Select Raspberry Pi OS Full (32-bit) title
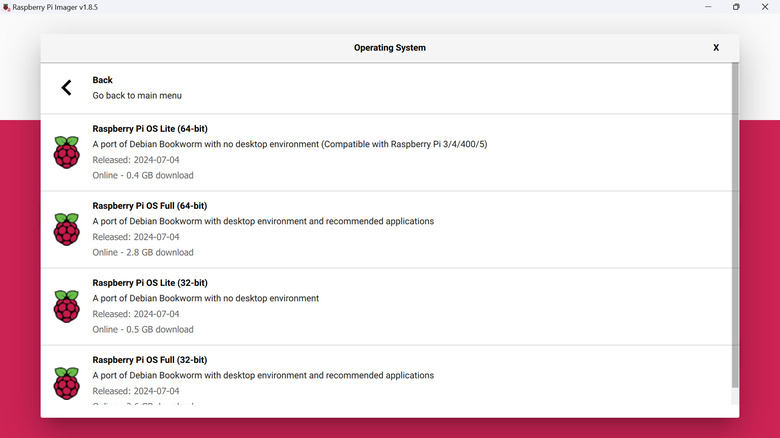The image size is (780, 438). (x=149, y=360)
